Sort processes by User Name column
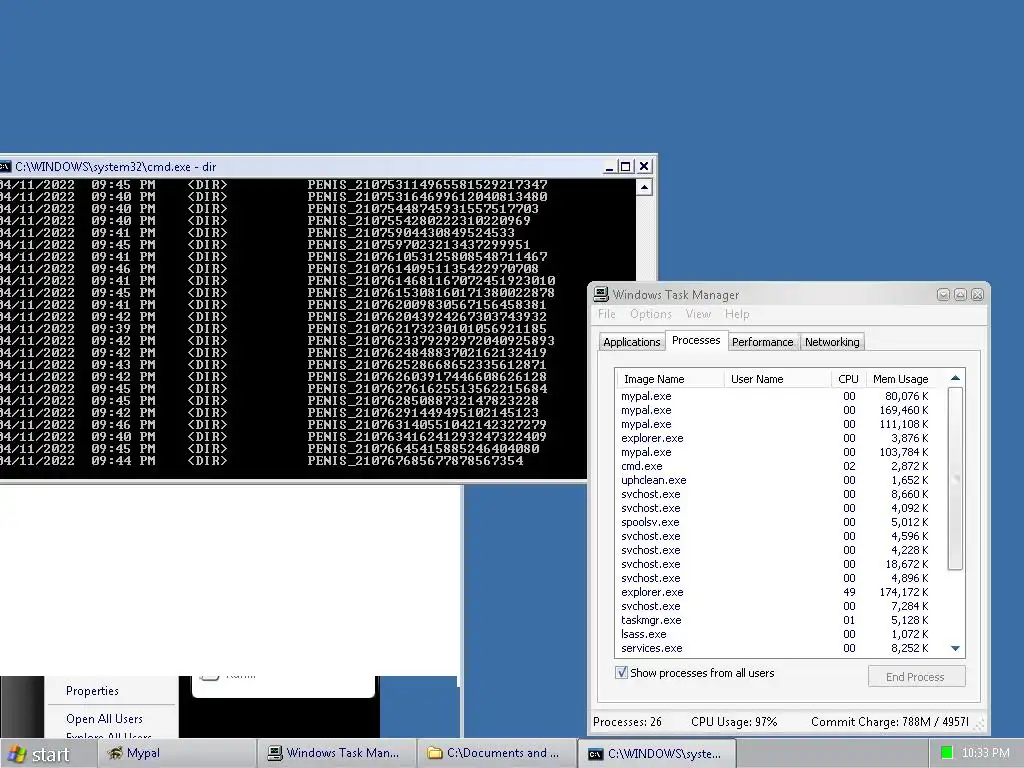1024x768 pixels. pyautogui.click(x=776, y=379)
